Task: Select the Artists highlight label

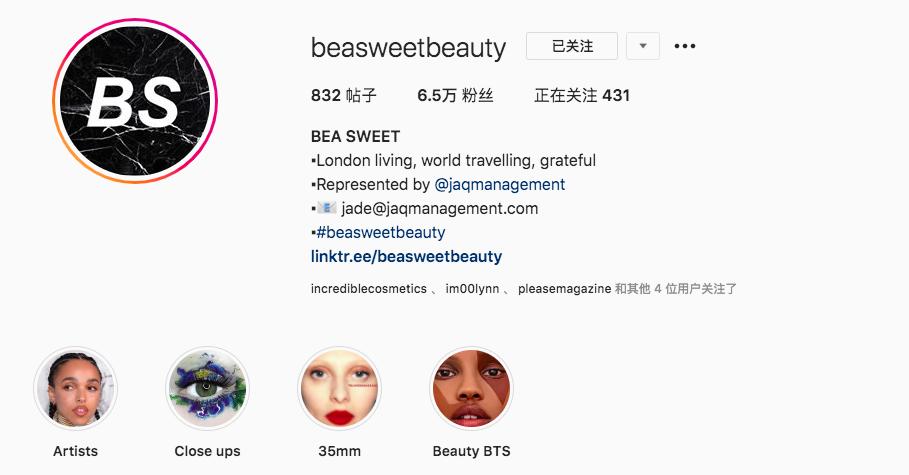Action: tap(75, 451)
